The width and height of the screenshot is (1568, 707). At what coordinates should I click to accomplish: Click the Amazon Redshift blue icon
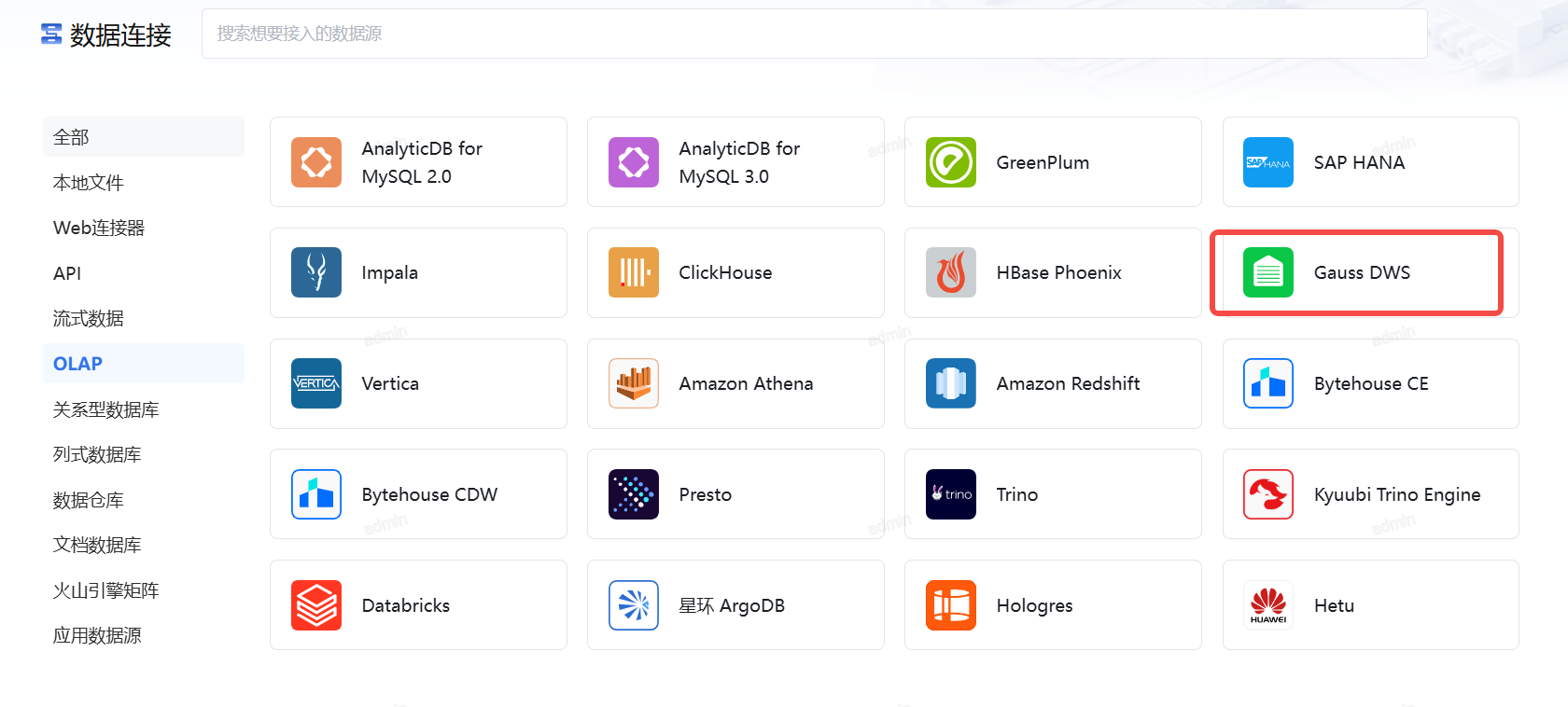pos(950,383)
